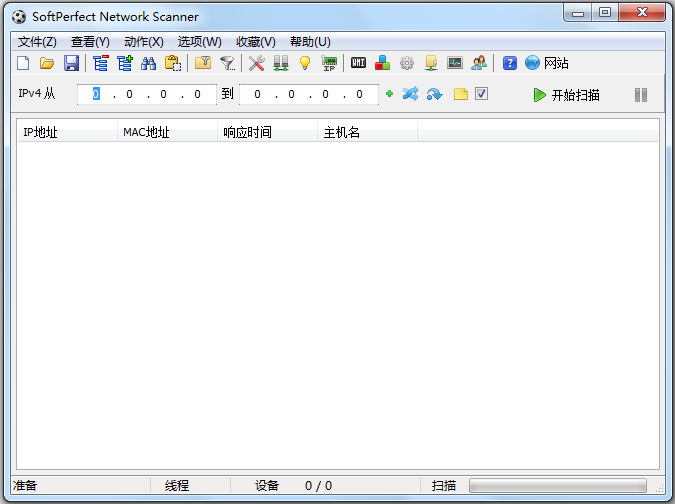Image resolution: width=675 pixels, height=504 pixels.
Task: Click 0 / 0 device count
Action: pyautogui.click(x=318, y=485)
